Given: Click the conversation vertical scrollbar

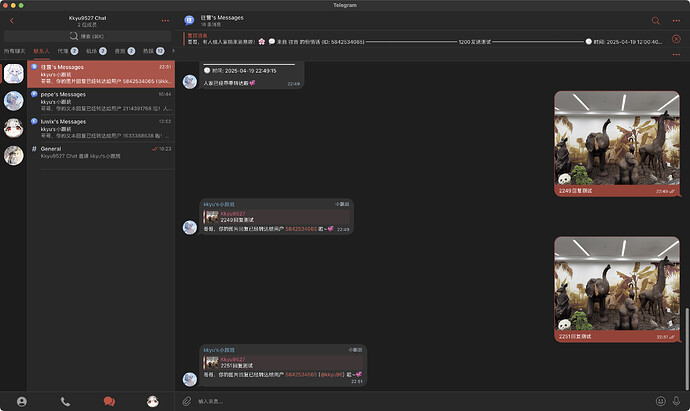Looking at the screenshot, I should pyautogui.click(x=687, y=348).
